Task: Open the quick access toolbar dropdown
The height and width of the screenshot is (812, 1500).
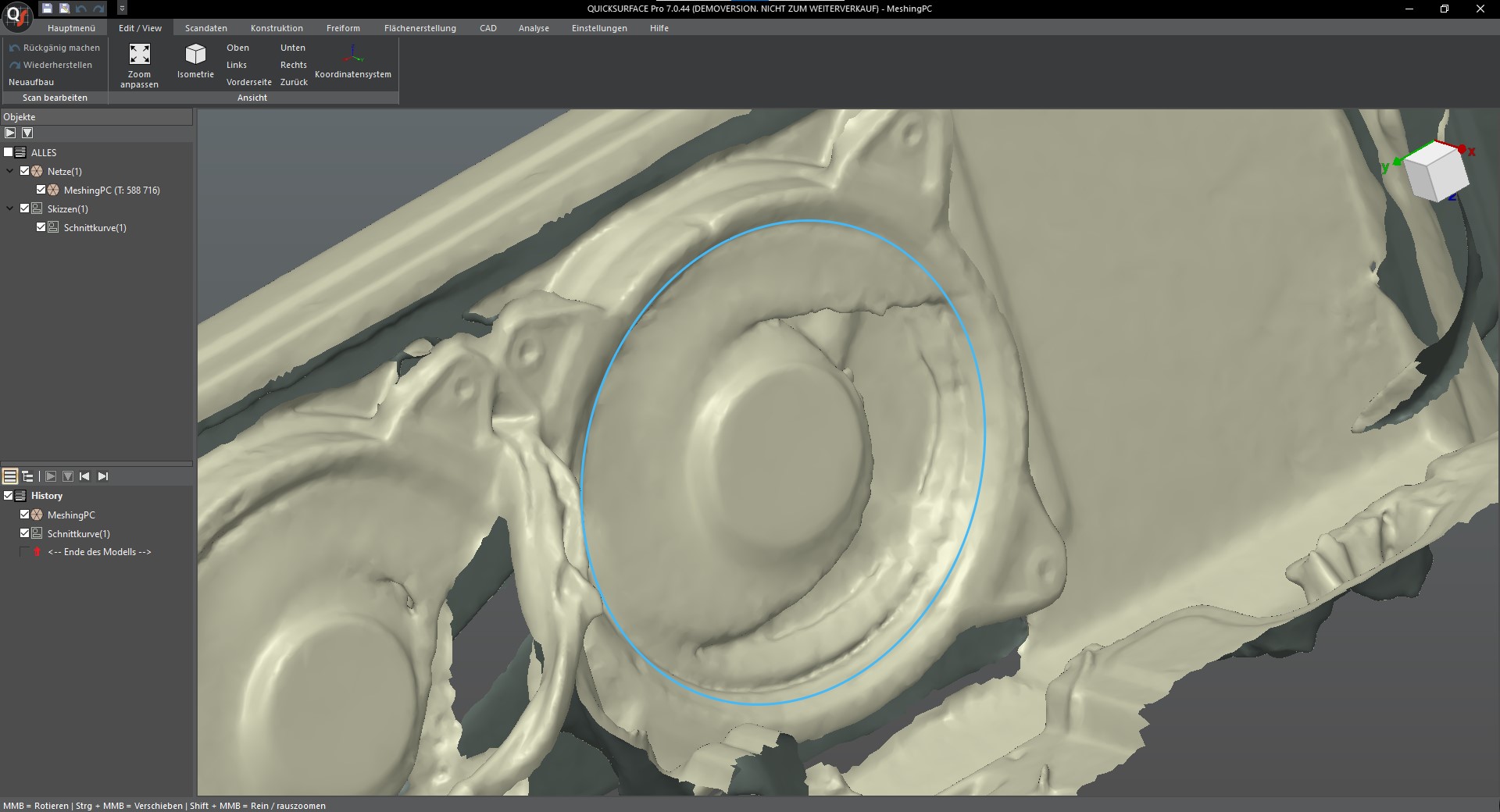Action: tap(122, 9)
